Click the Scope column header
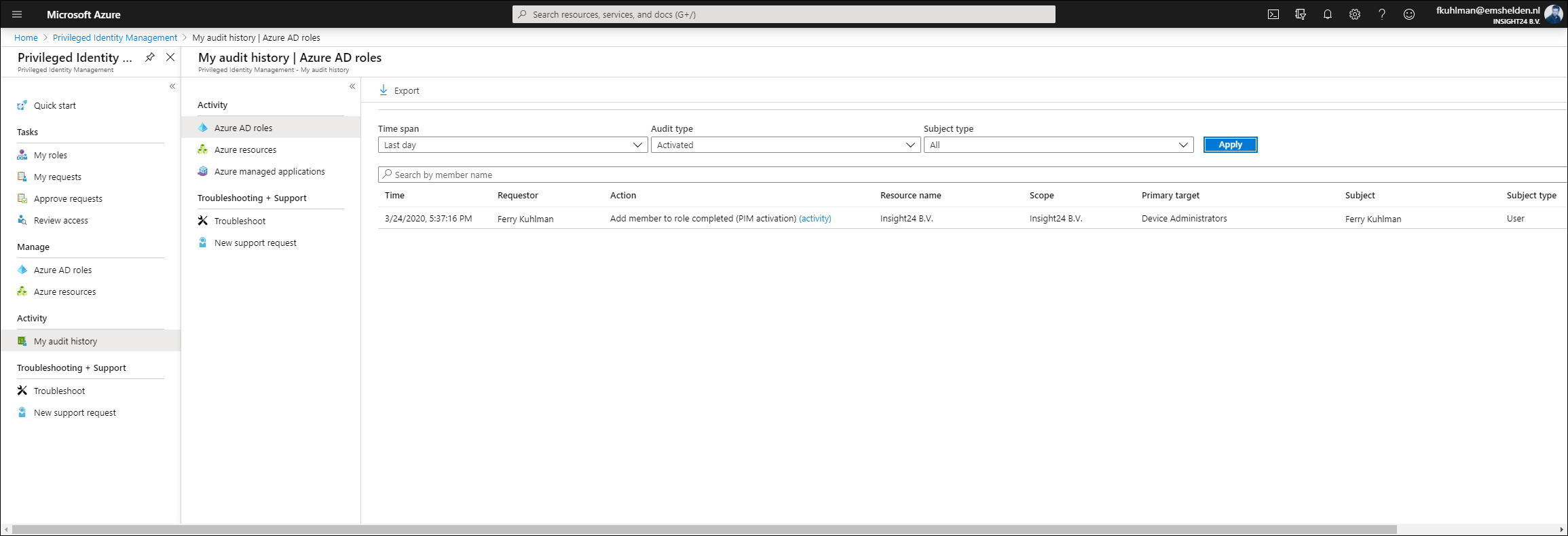Image resolution: width=1568 pixels, height=536 pixels. coord(1041,195)
